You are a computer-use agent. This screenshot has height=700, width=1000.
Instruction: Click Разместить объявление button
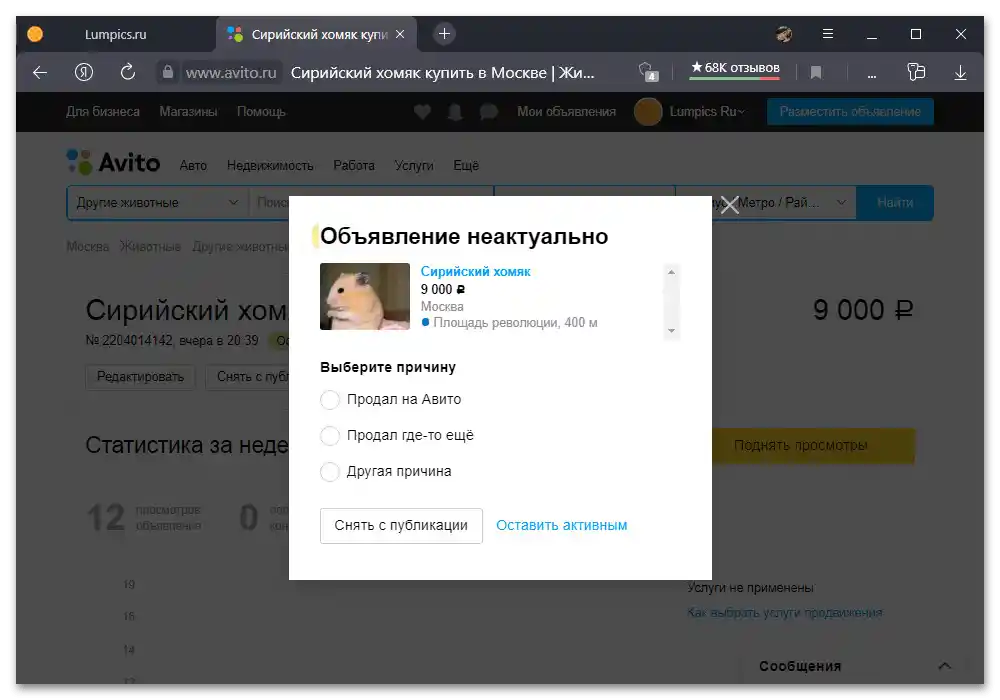(x=850, y=112)
